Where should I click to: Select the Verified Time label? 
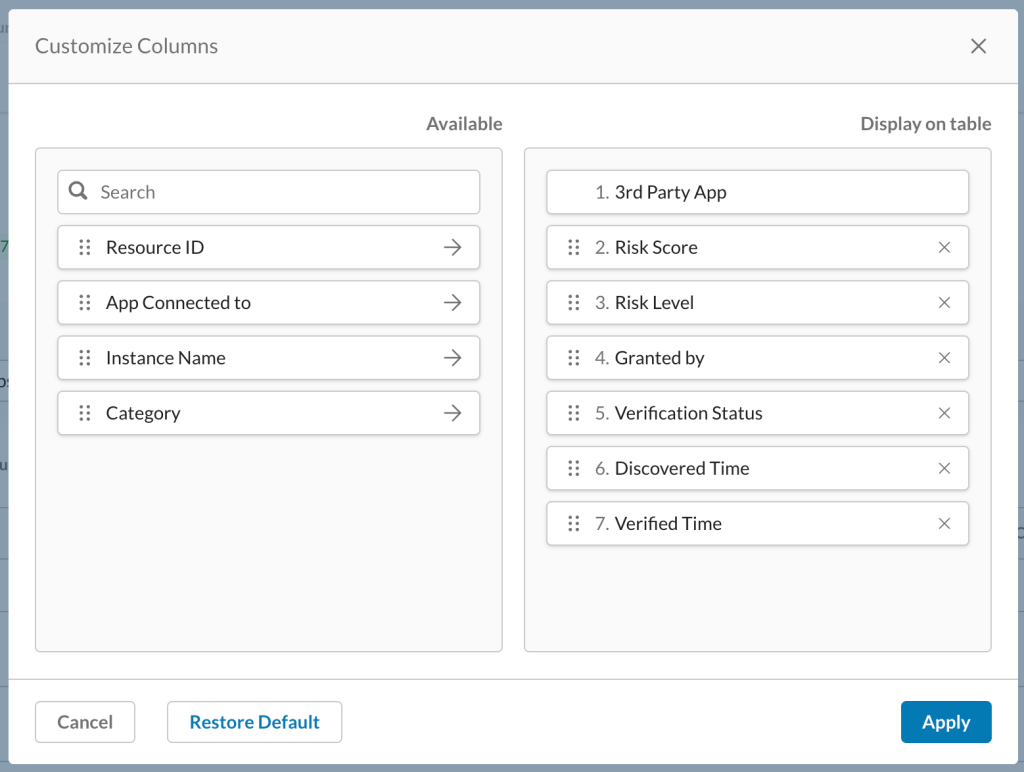tap(668, 523)
